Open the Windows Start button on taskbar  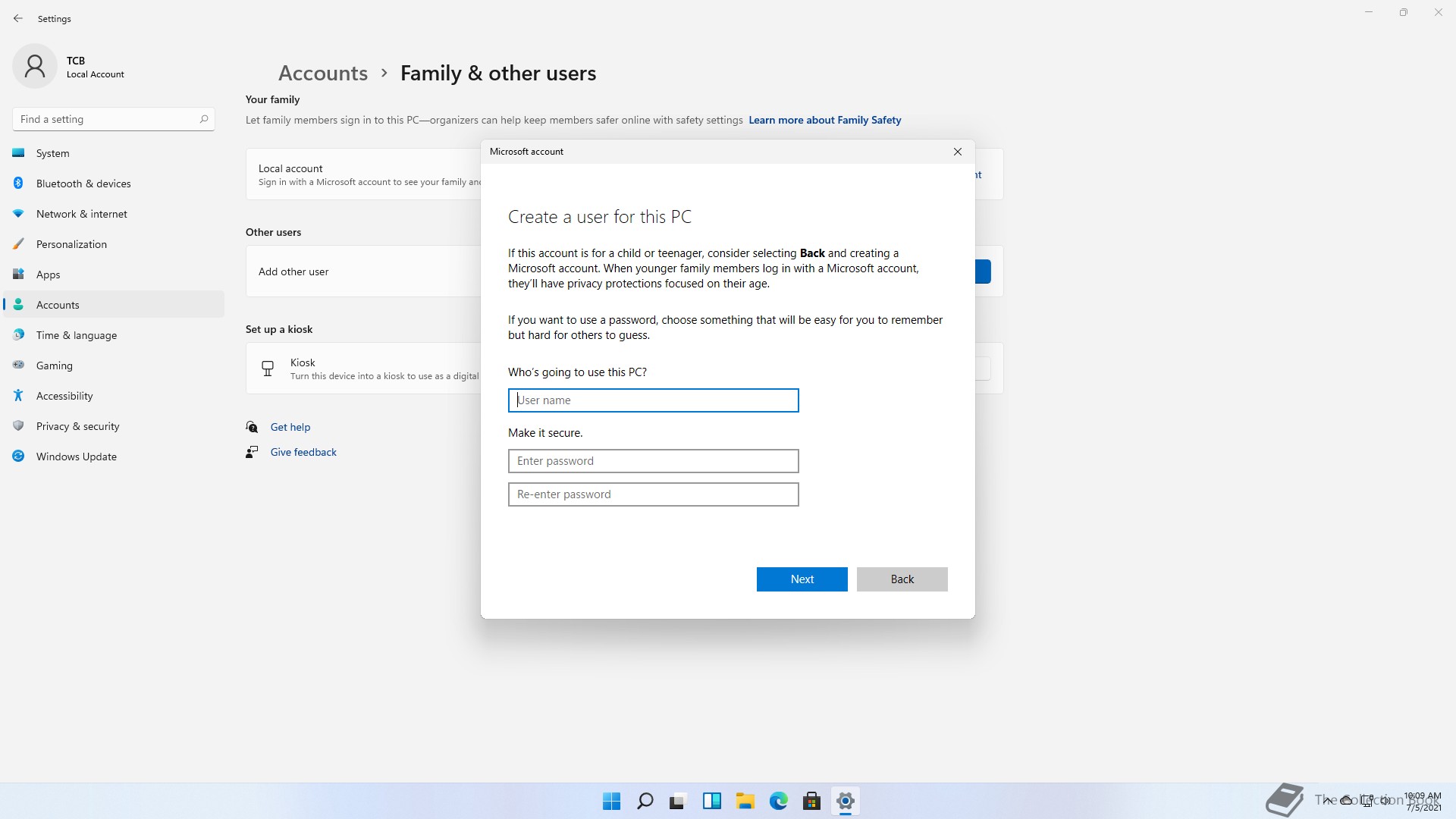pyautogui.click(x=611, y=801)
